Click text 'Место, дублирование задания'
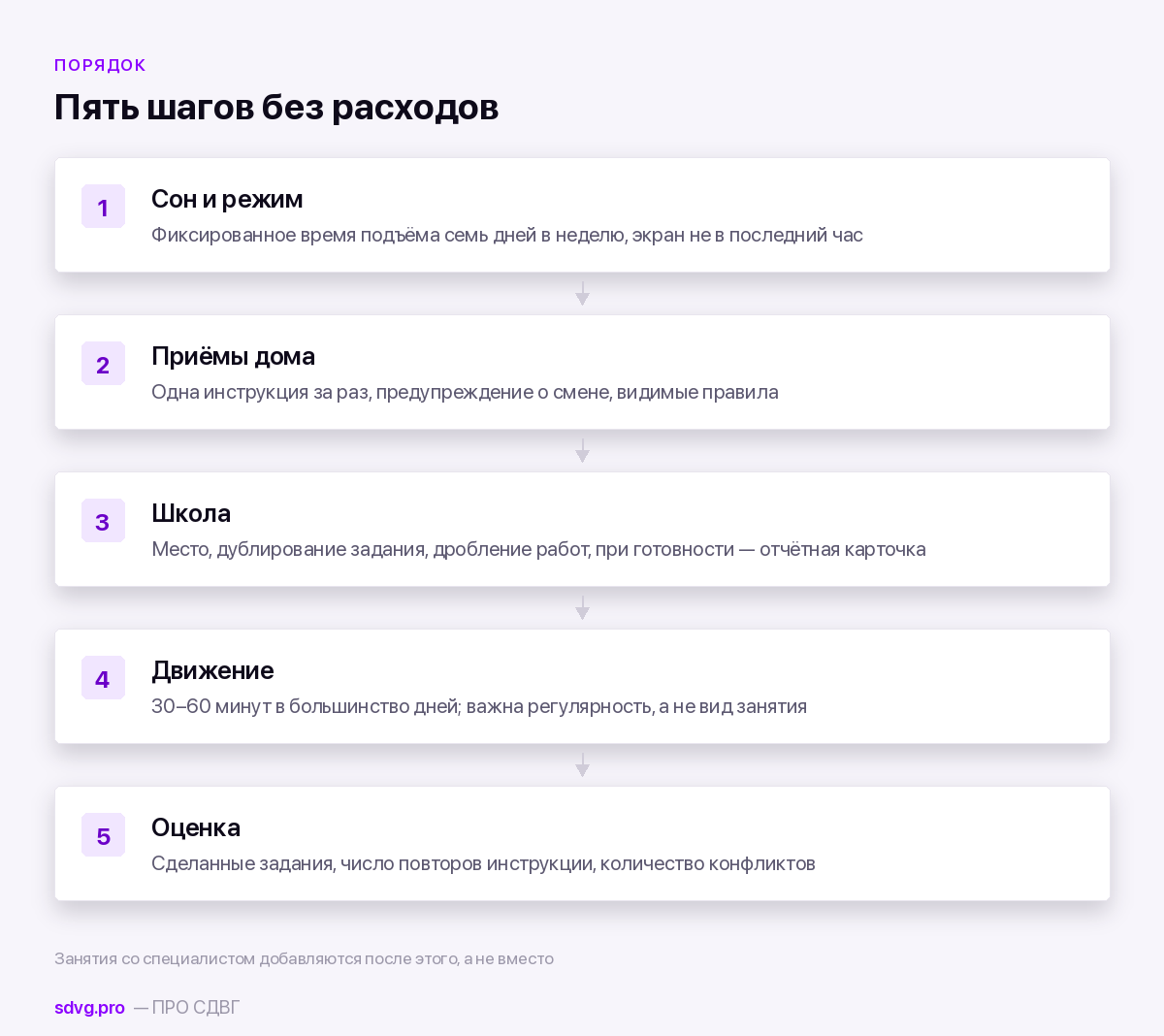Viewport: 1164px width, 1036px height. (x=288, y=549)
